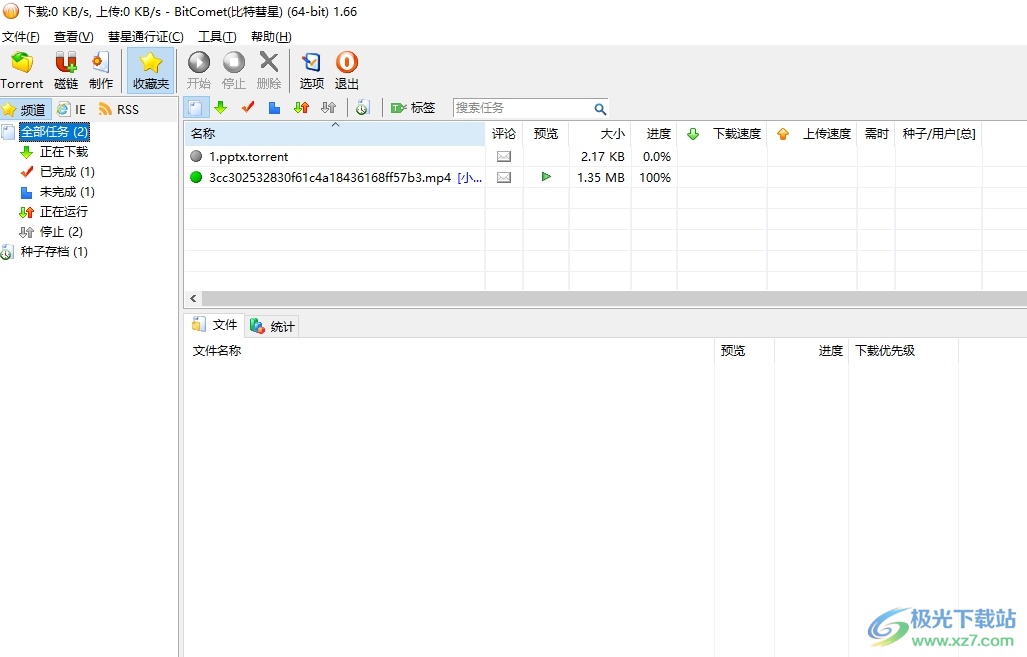This screenshot has width=1027, height=657.
Task: Click green status dot of mp4 task
Action: click(x=196, y=177)
